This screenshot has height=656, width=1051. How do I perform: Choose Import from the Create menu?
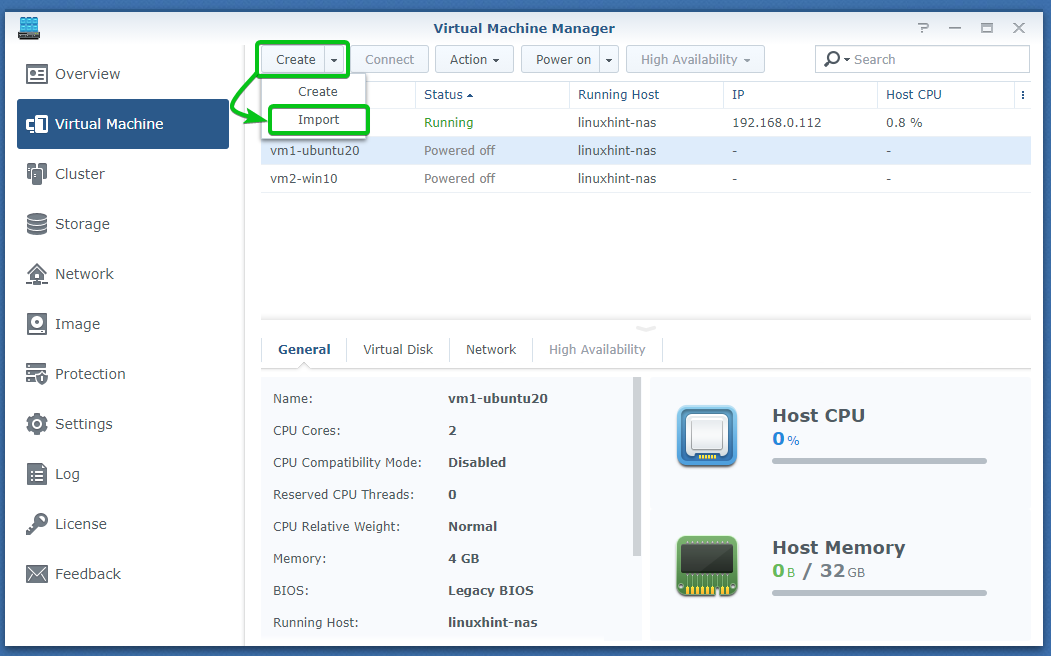[318, 120]
